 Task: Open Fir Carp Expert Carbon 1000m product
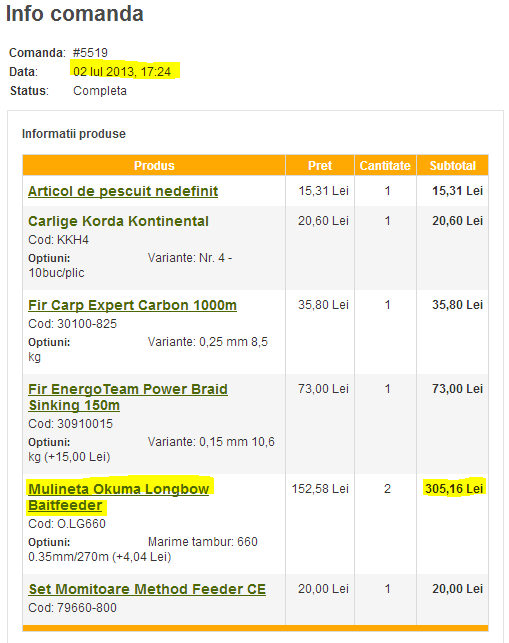point(132,305)
